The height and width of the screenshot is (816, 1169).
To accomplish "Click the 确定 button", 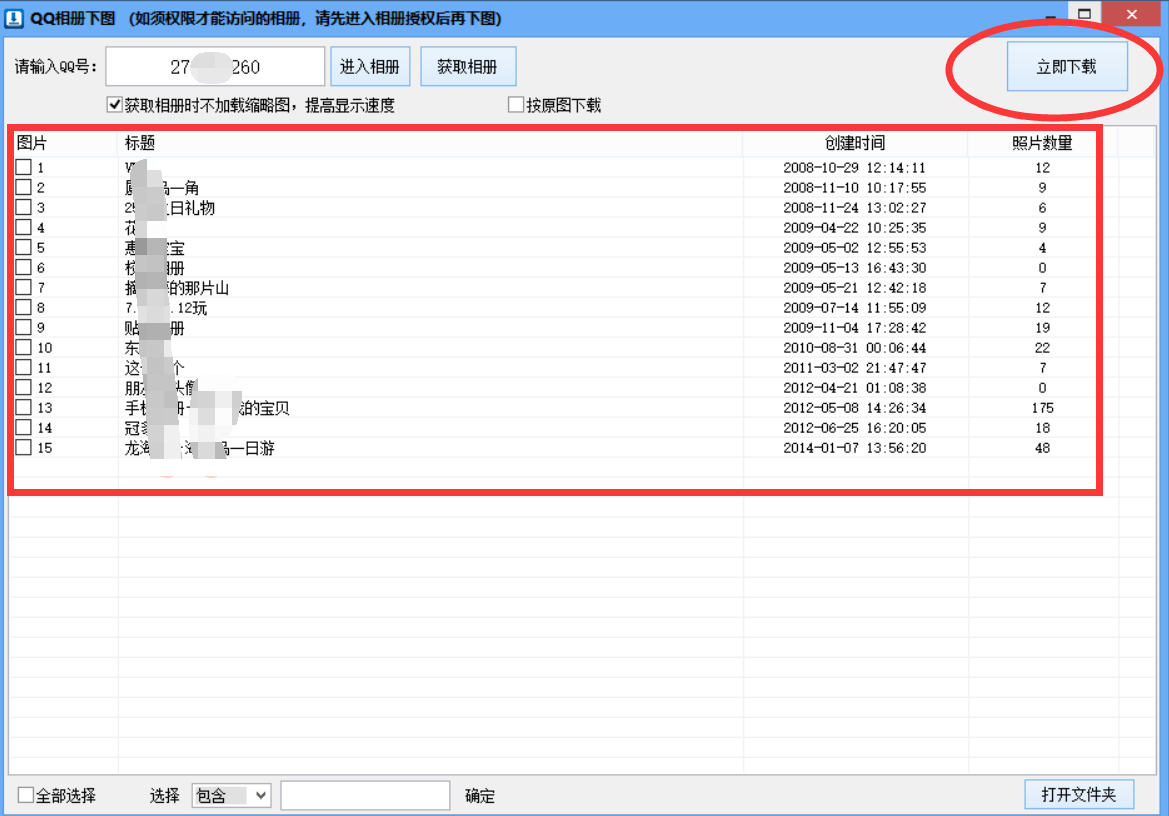I will (480, 796).
